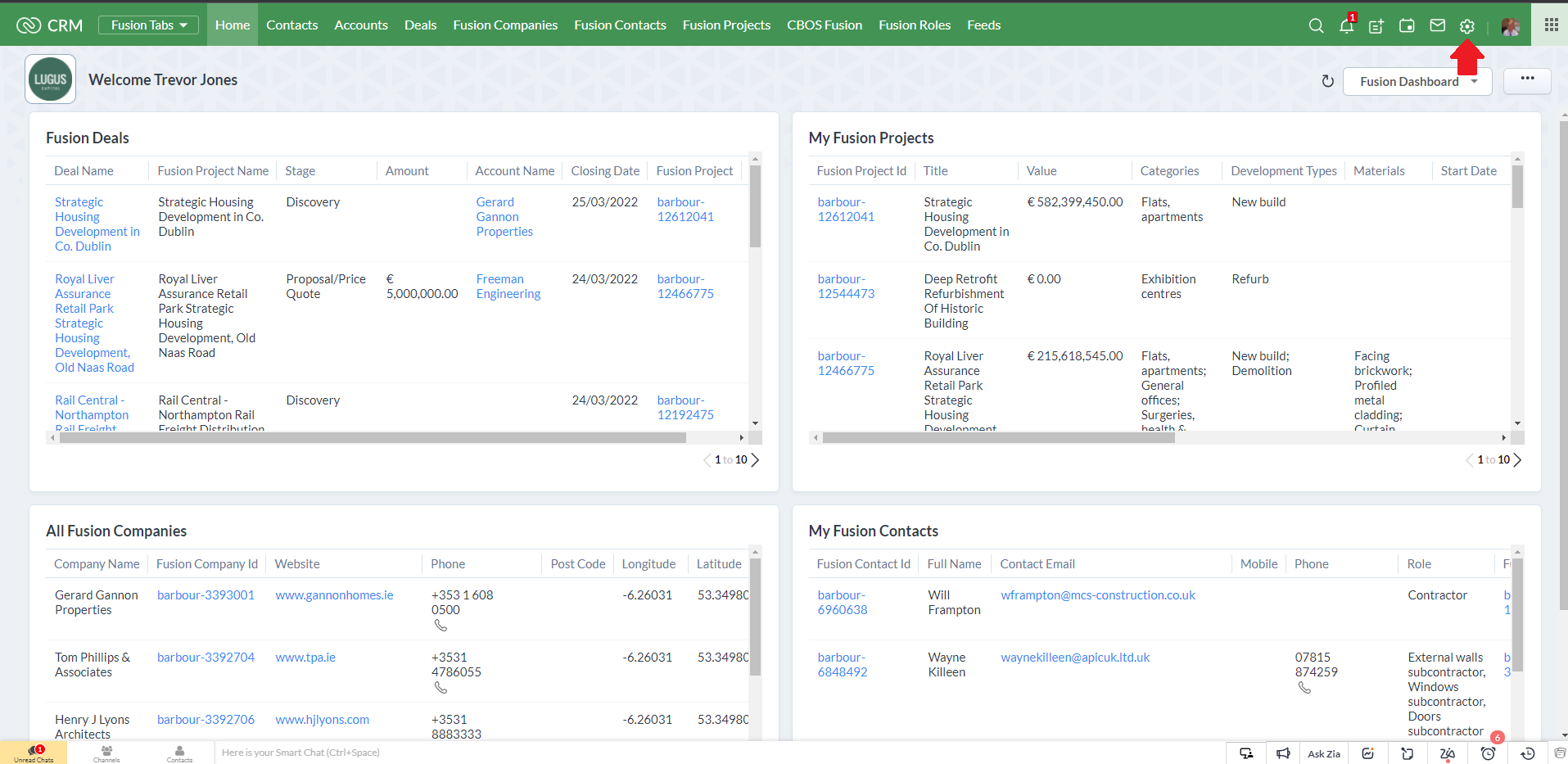Open Unread Chats in bottom bar

(x=34, y=753)
